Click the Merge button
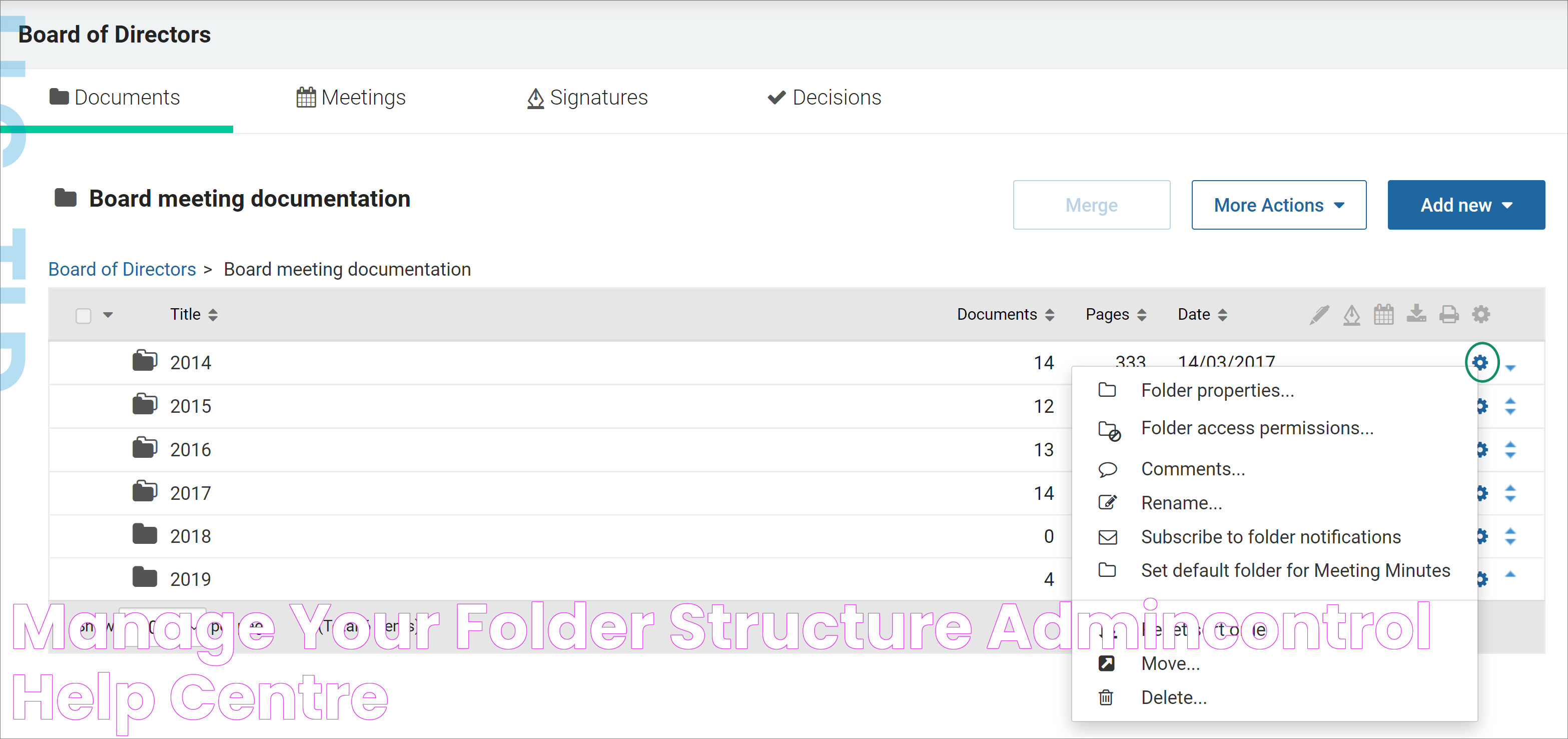This screenshot has height=739, width=1568. pos(1091,204)
